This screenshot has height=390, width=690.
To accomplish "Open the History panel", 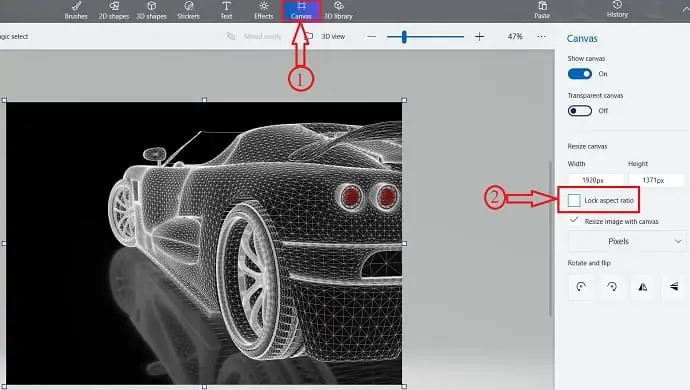I will 617,10.
